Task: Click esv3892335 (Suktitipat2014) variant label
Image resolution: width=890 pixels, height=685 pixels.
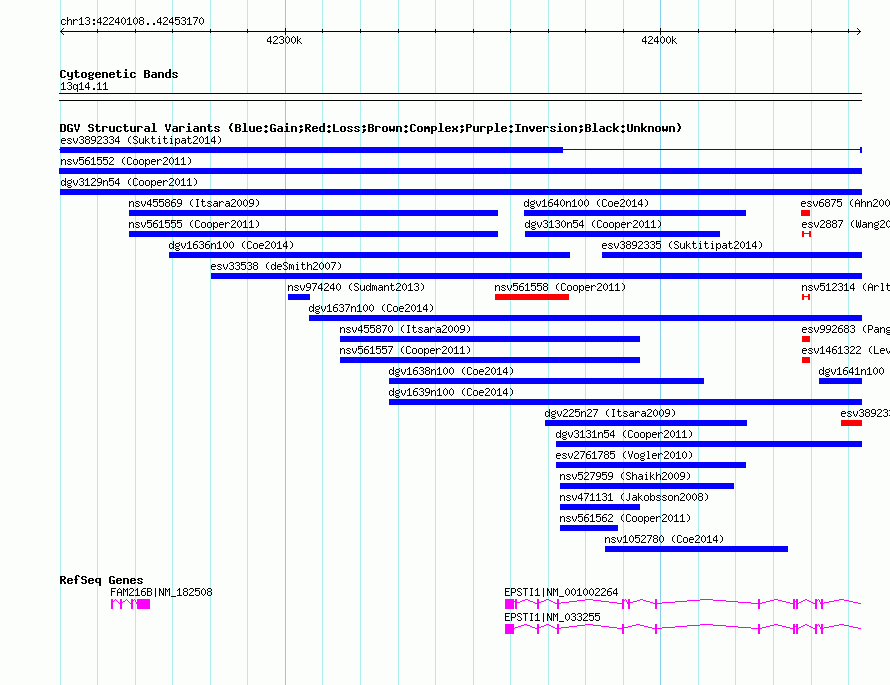Action: [x=682, y=245]
